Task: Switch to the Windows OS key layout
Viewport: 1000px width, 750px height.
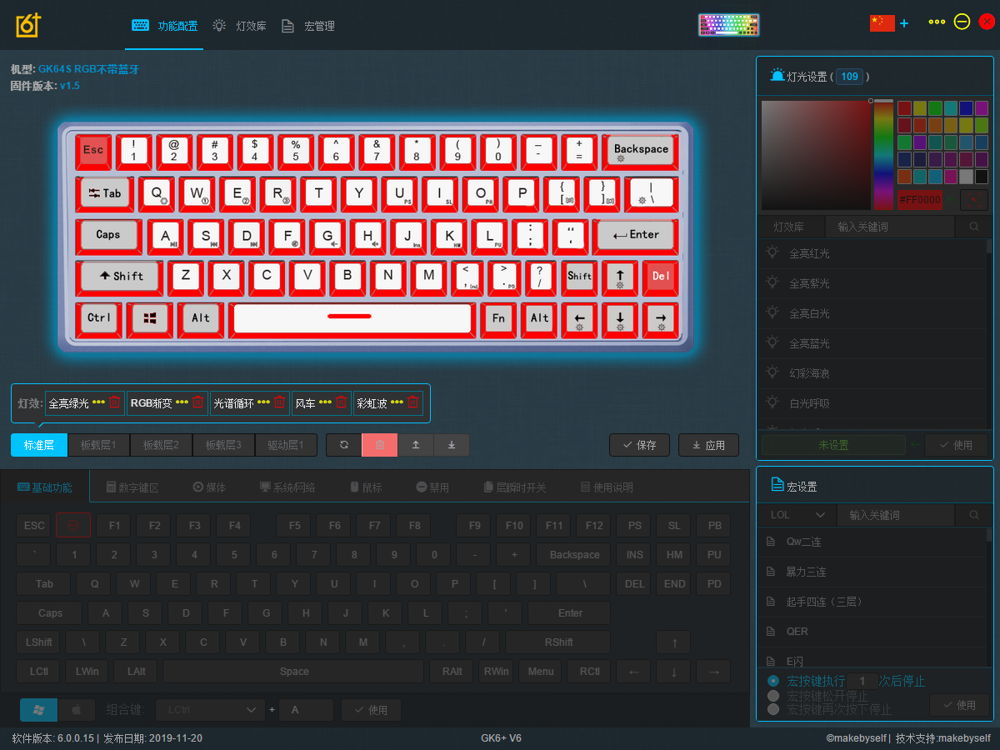Action: tap(38, 710)
